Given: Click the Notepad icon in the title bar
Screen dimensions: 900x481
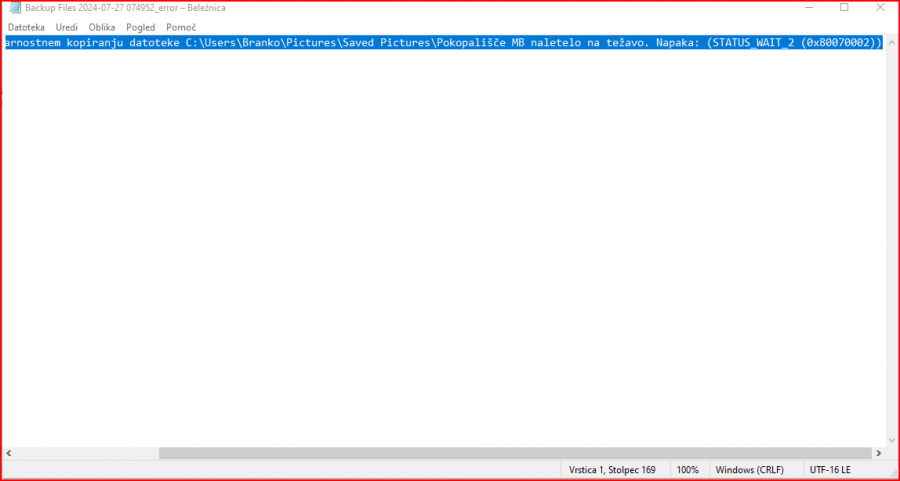Looking at the screenshot, I should click(x=15, y=8).
